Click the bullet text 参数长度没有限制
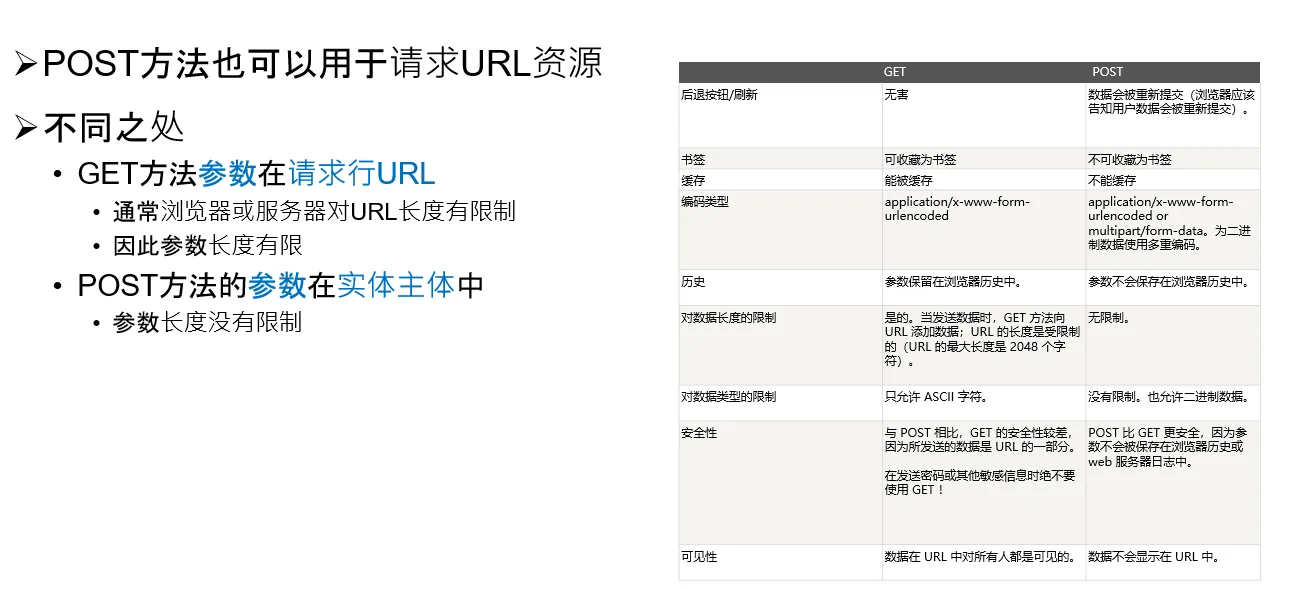This screenshot has height=589, width=1300. point(207,322)
